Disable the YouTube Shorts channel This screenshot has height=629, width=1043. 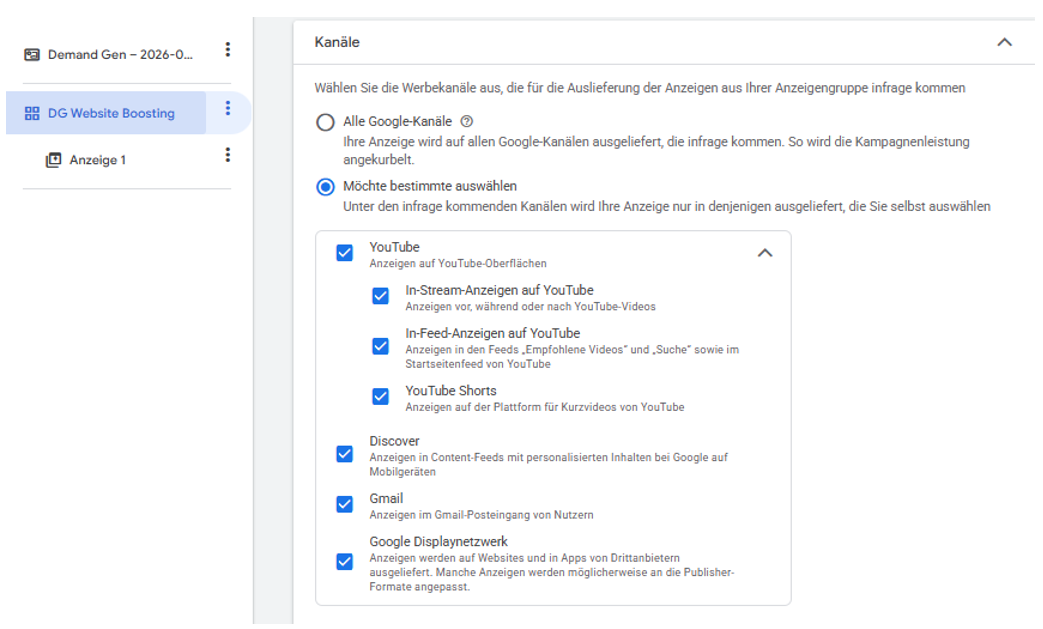pos(380,396)
